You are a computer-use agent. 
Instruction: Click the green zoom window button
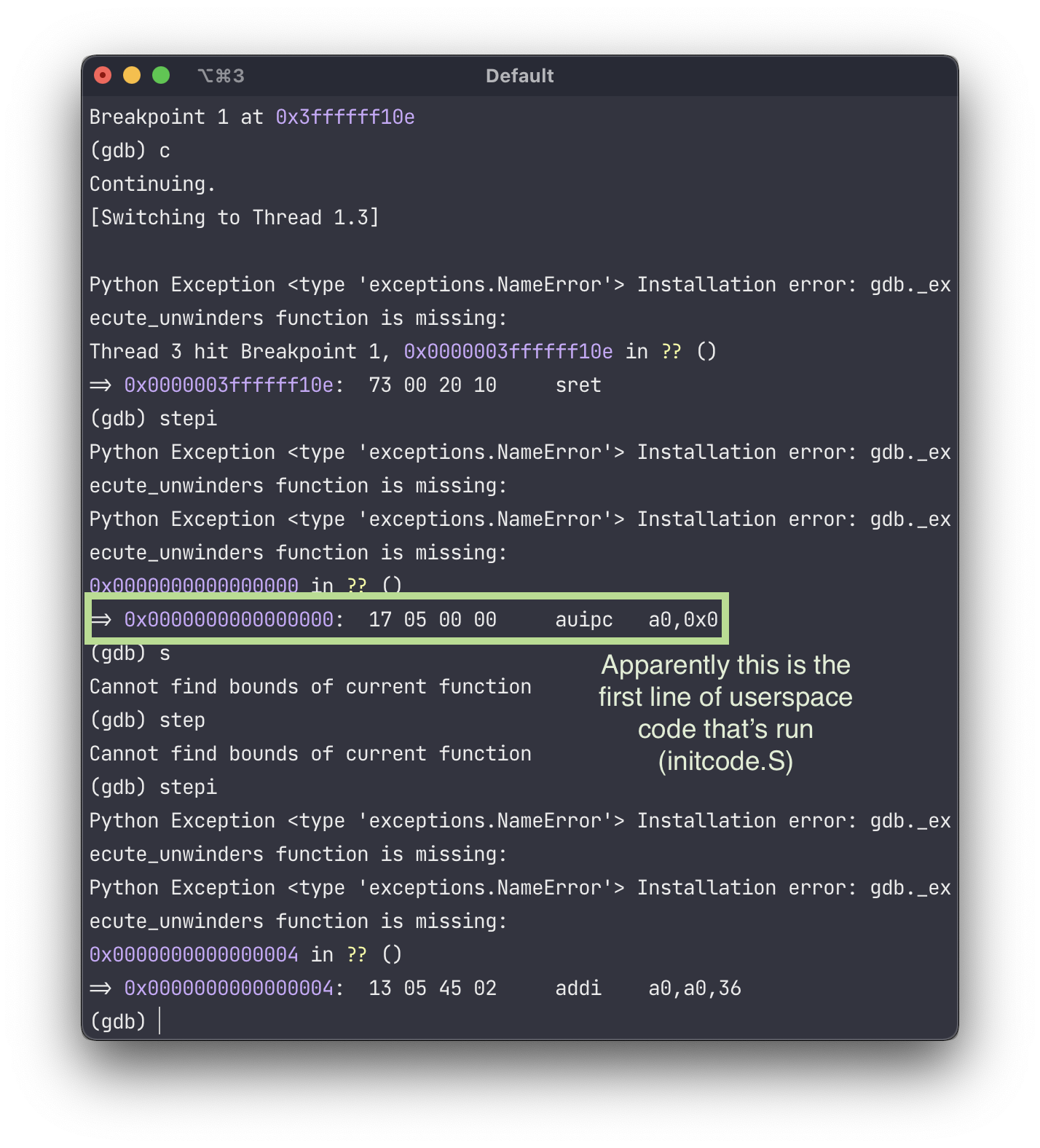(161, 76)
